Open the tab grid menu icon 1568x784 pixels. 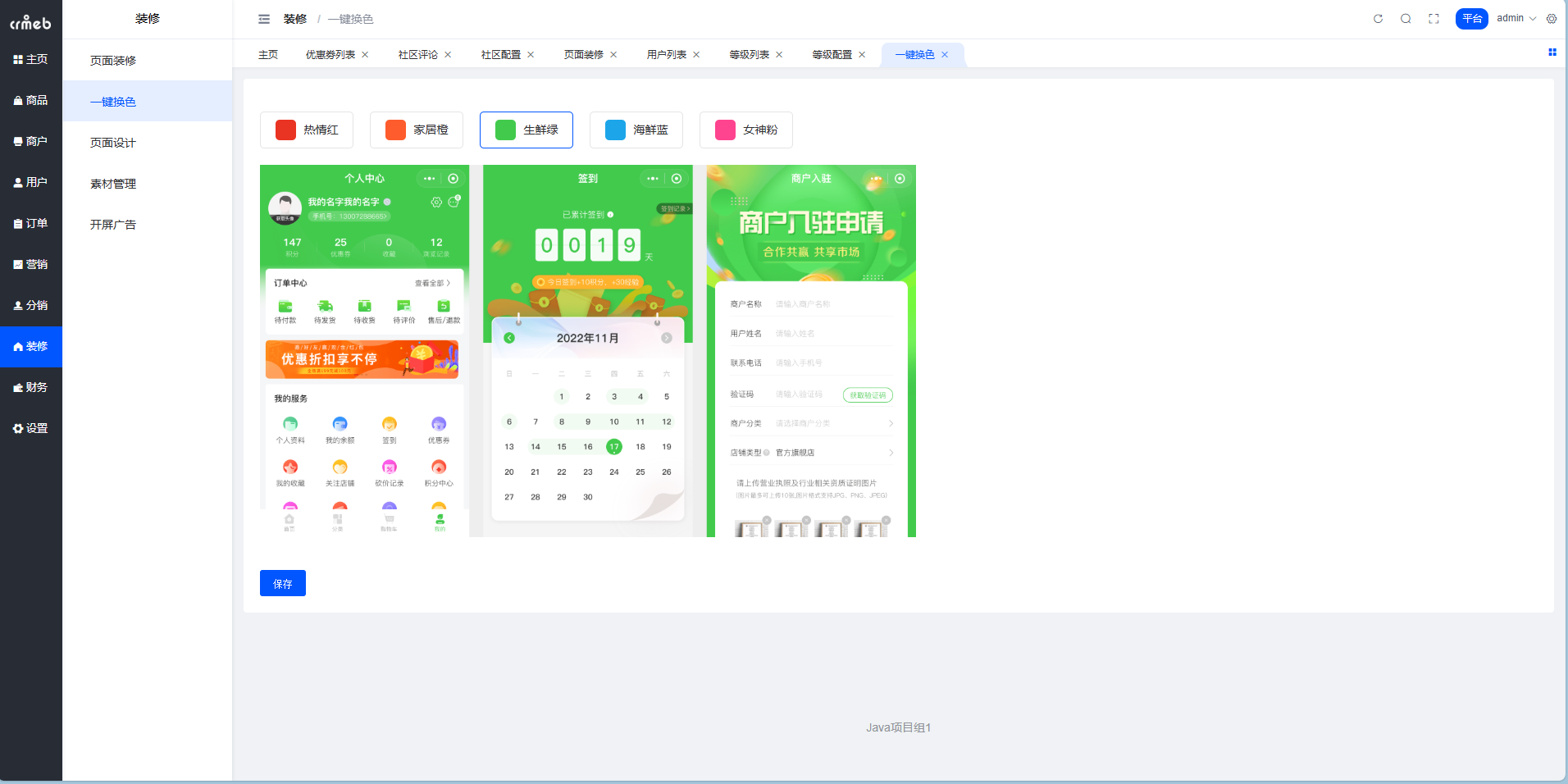1552,52
